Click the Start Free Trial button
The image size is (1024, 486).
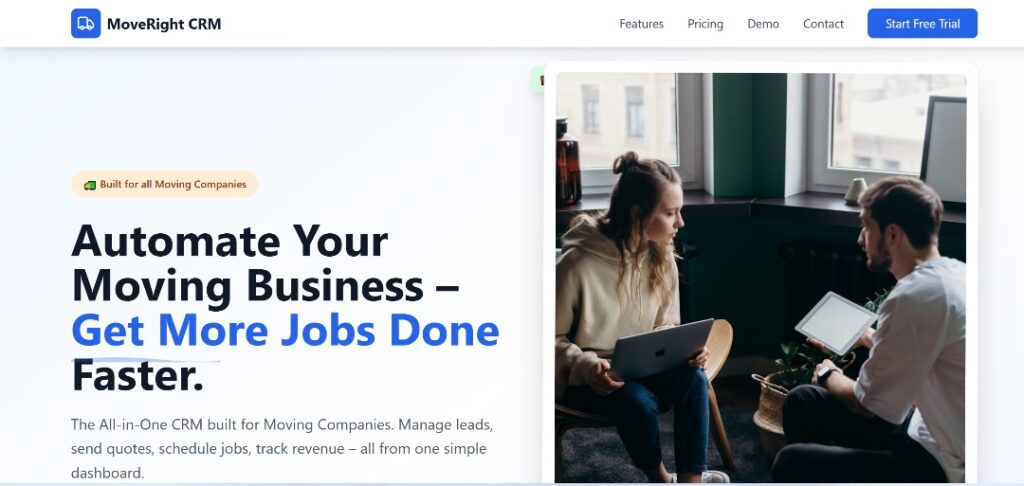pyautogui.click(x=922, y=24)
